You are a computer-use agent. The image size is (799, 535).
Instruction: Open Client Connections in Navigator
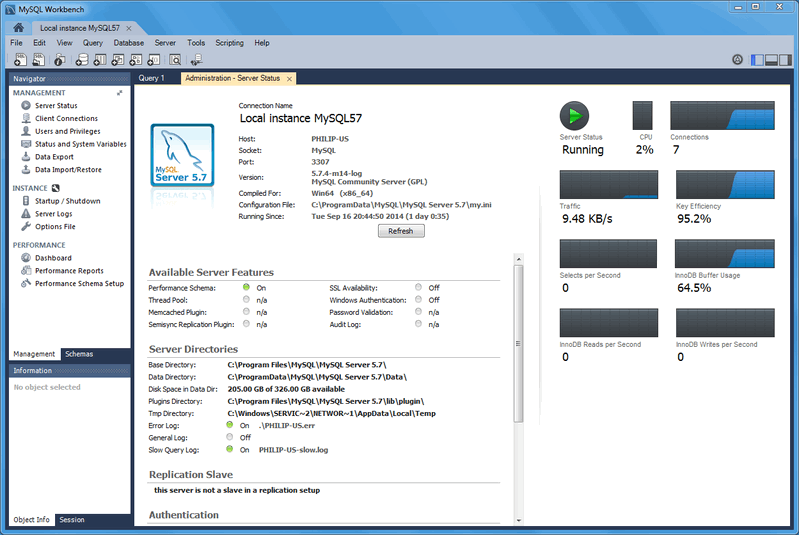click(x=66, y=118)
